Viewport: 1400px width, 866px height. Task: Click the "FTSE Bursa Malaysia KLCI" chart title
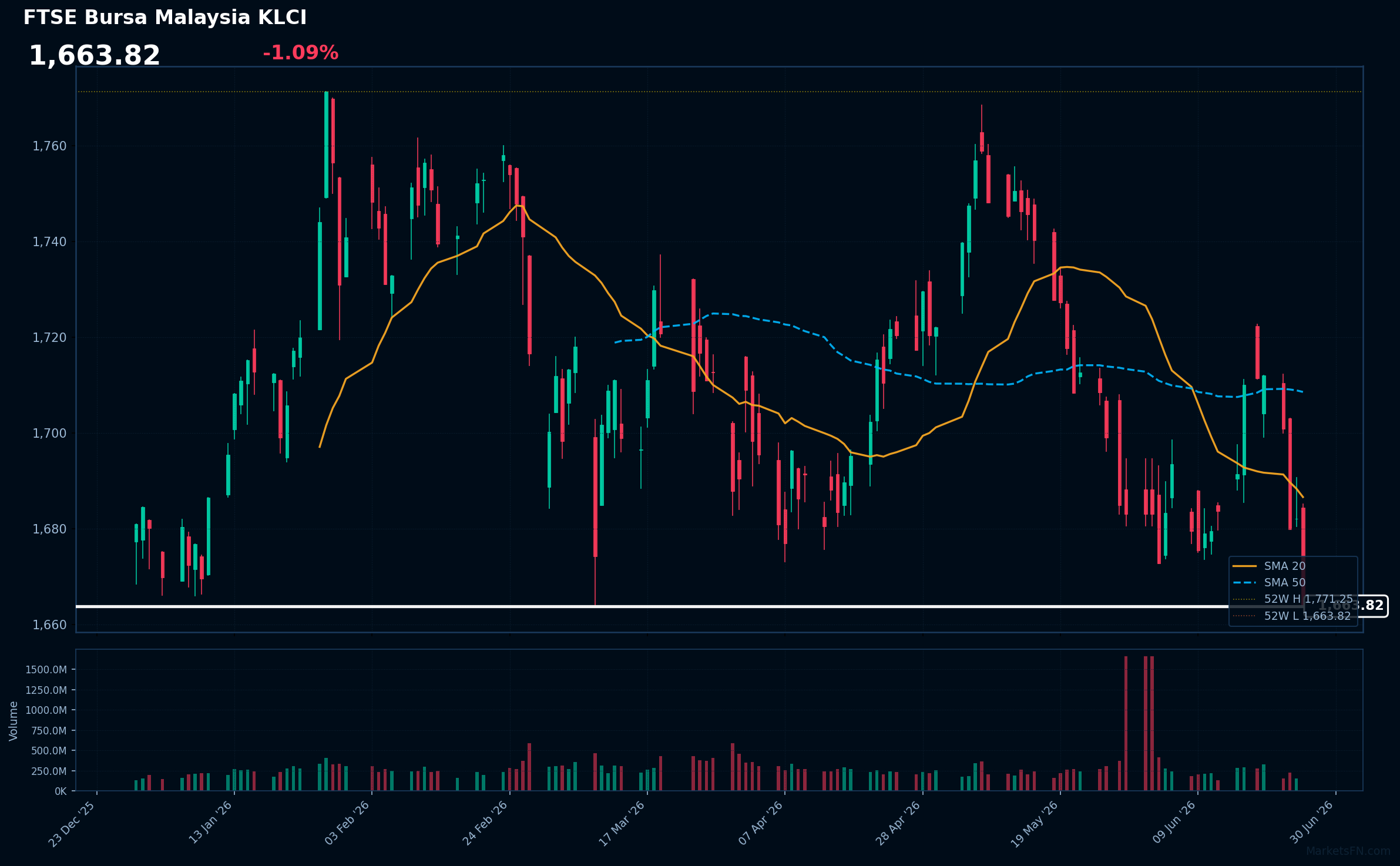(x=165, y=18)
